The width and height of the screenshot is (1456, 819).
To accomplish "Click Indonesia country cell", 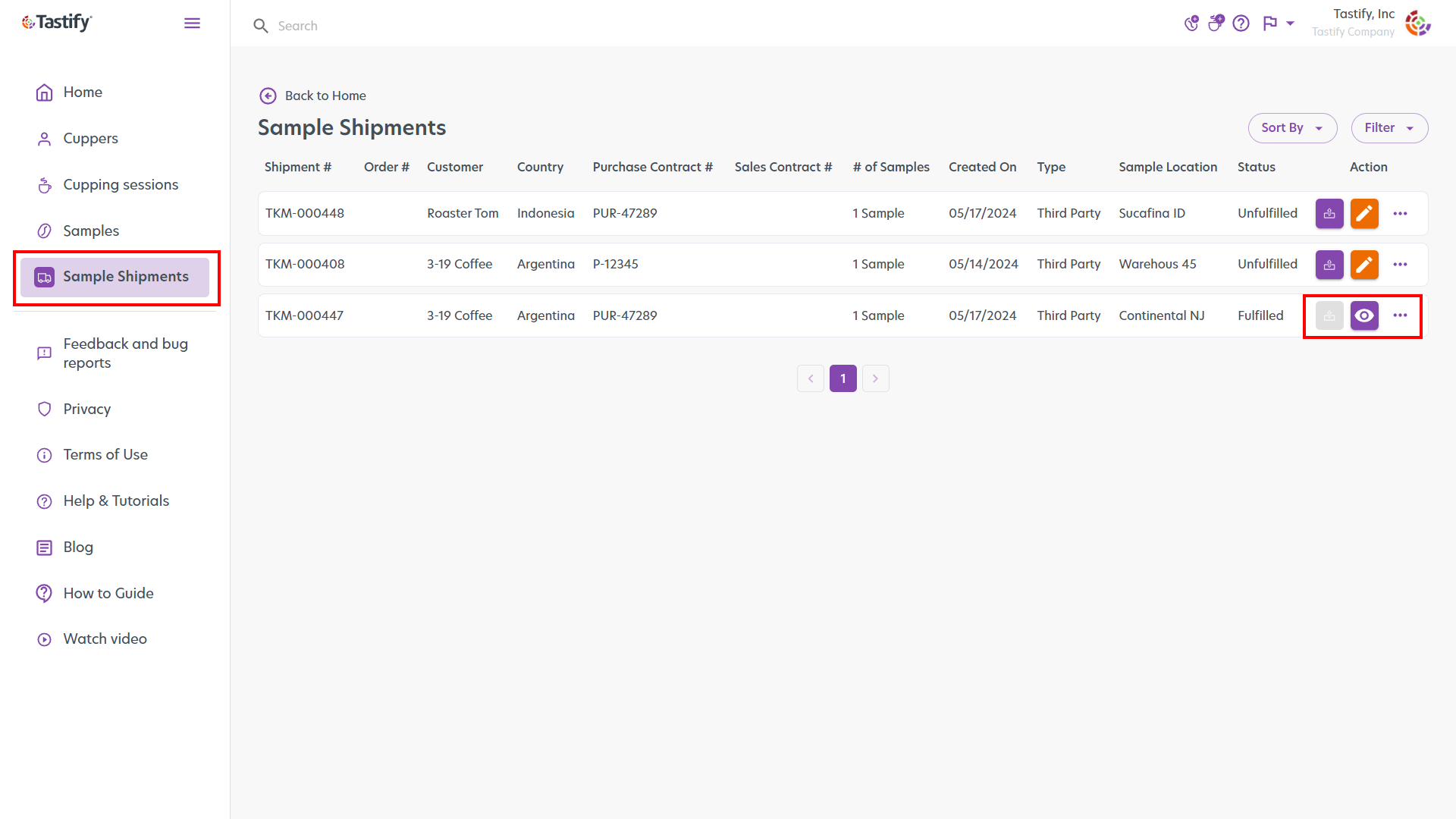I will point(545,214).
